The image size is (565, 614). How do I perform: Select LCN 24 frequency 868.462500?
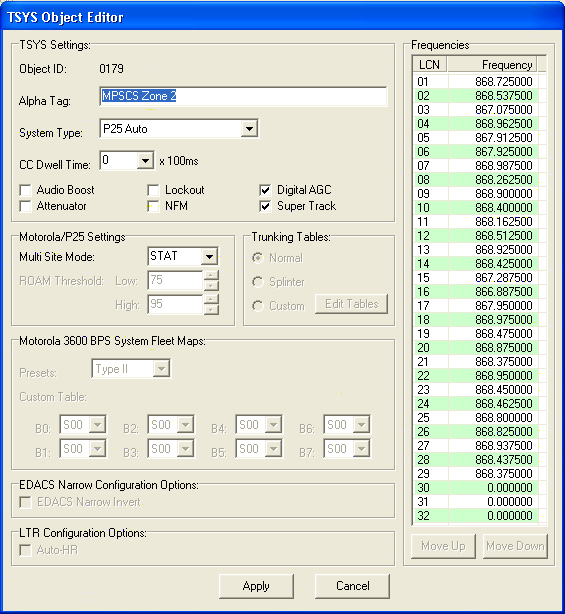point(476,404)
